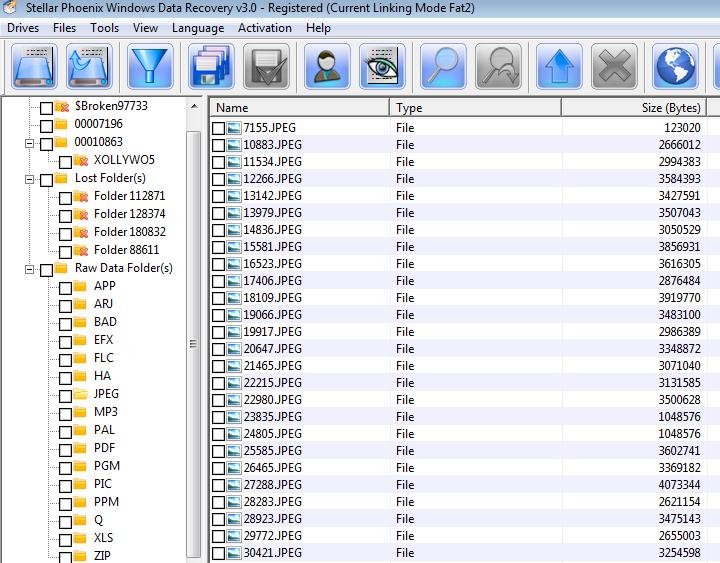
Task: Select file 29772.JPEG in the list
Action: point(272,535)
